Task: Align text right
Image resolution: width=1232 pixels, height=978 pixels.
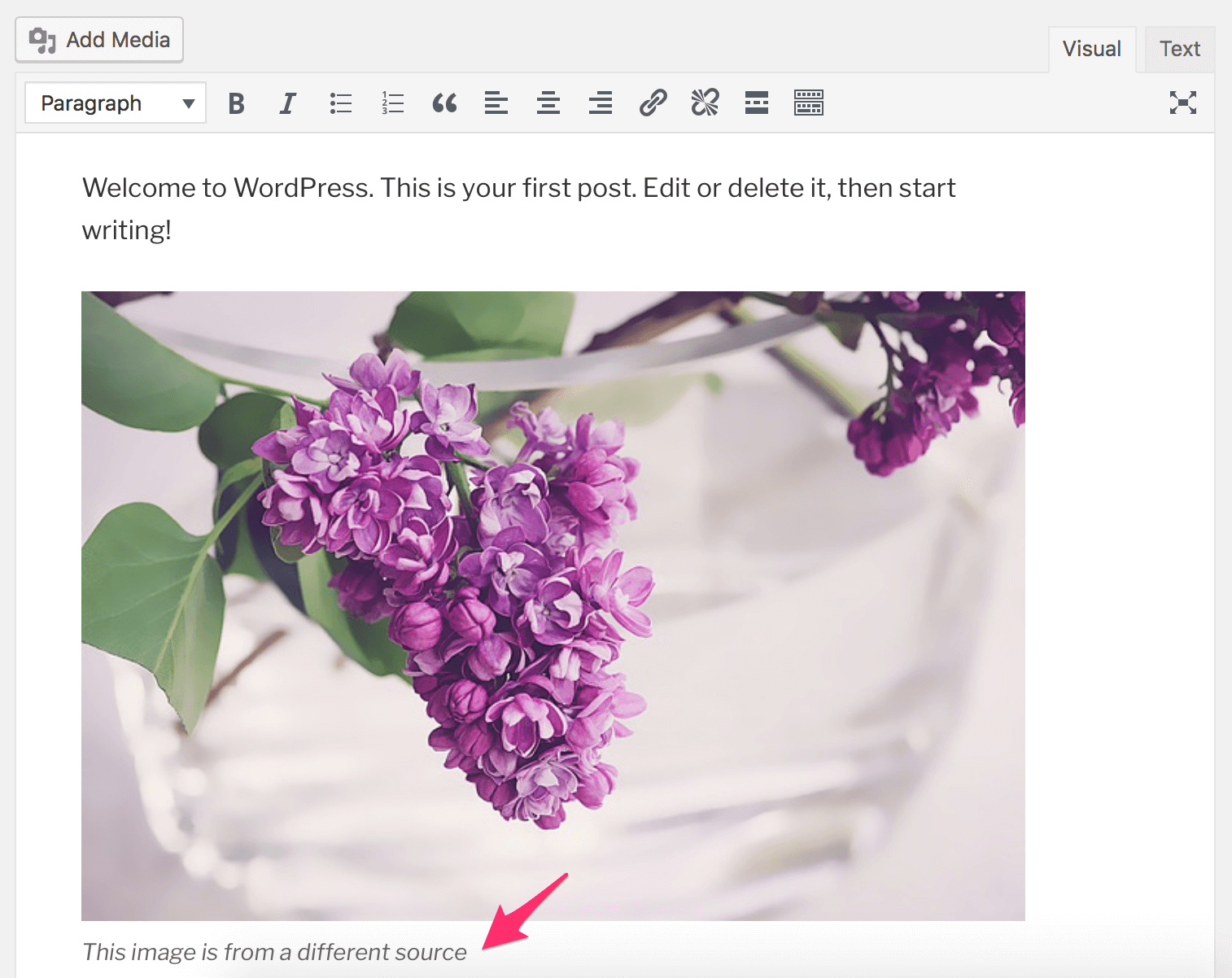Action: pos(601,103)
